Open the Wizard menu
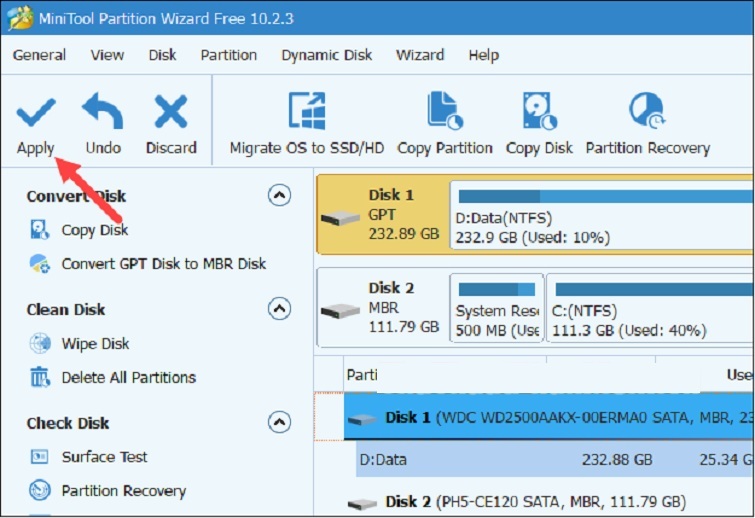755x518 pixels. pyautogui.click(x=420, y=55)
